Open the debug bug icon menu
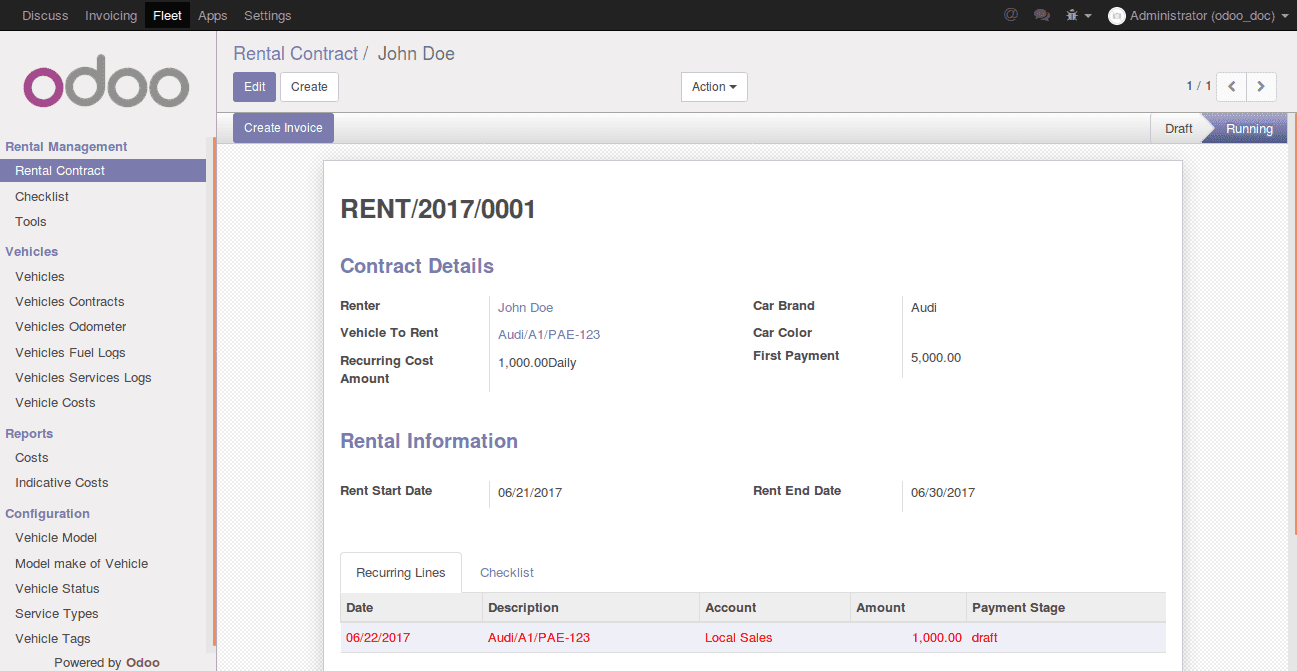 pos(1079,15)
